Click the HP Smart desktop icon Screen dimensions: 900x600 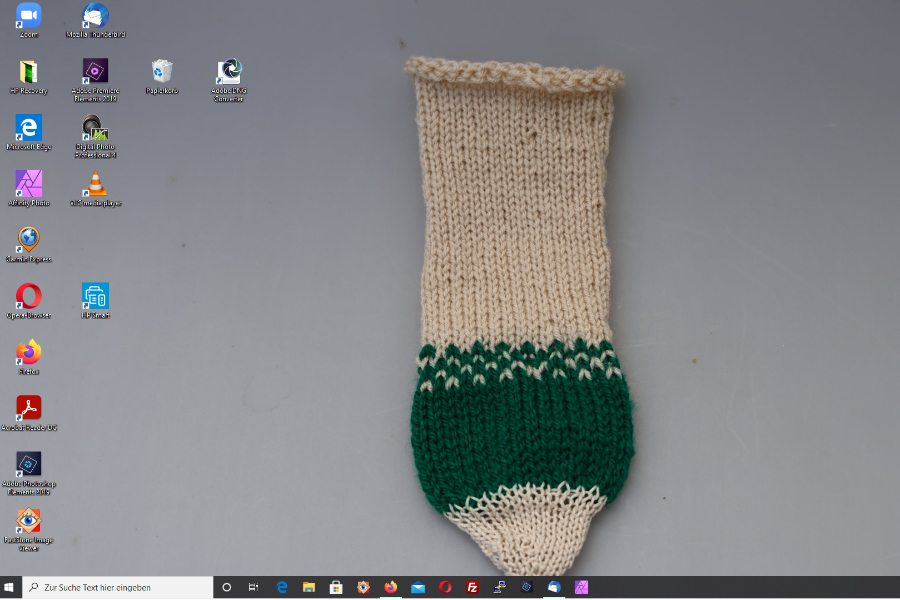tap(95, 296)
